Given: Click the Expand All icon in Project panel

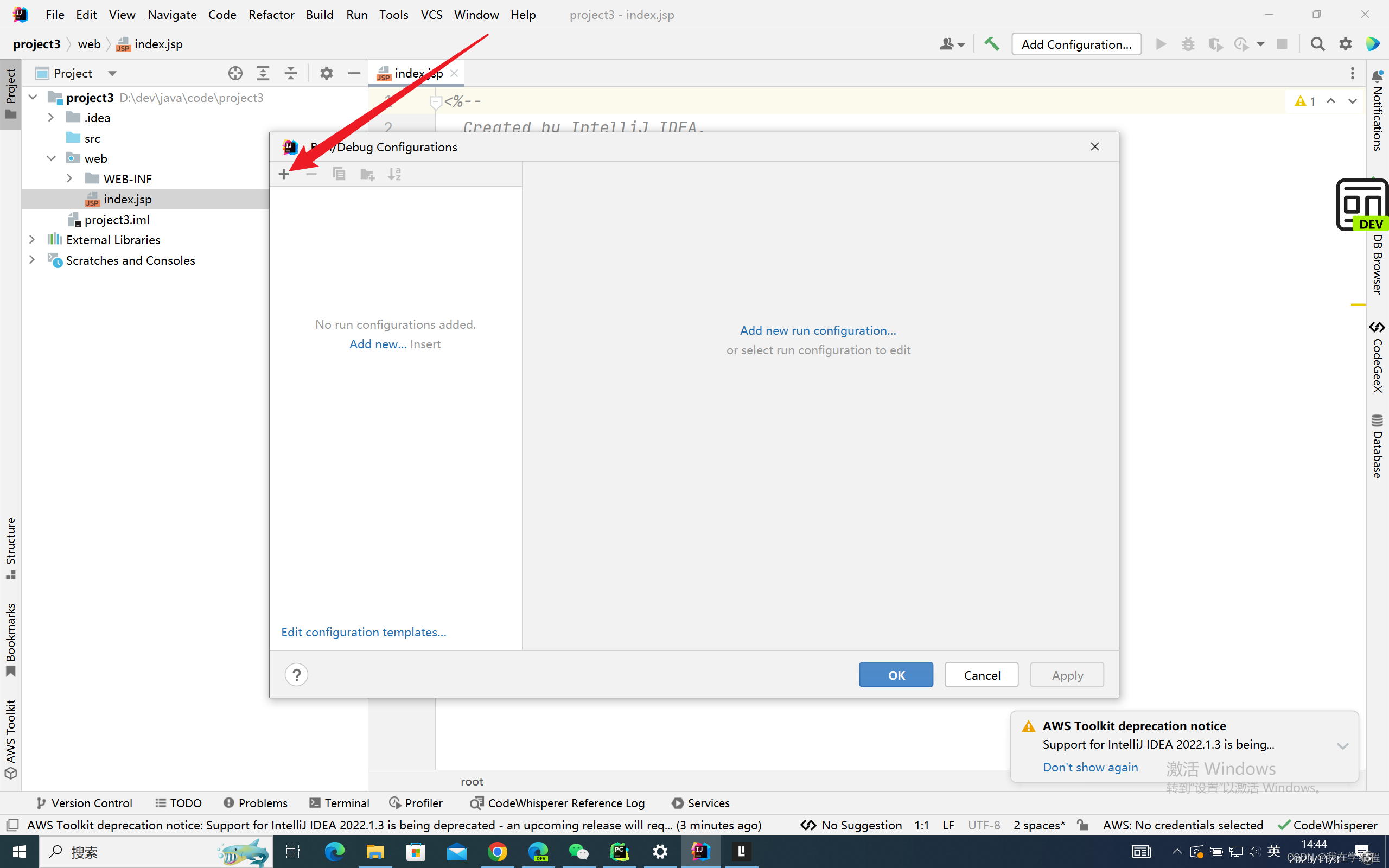Looking at the screenshot, I should (x=263, y=73).
